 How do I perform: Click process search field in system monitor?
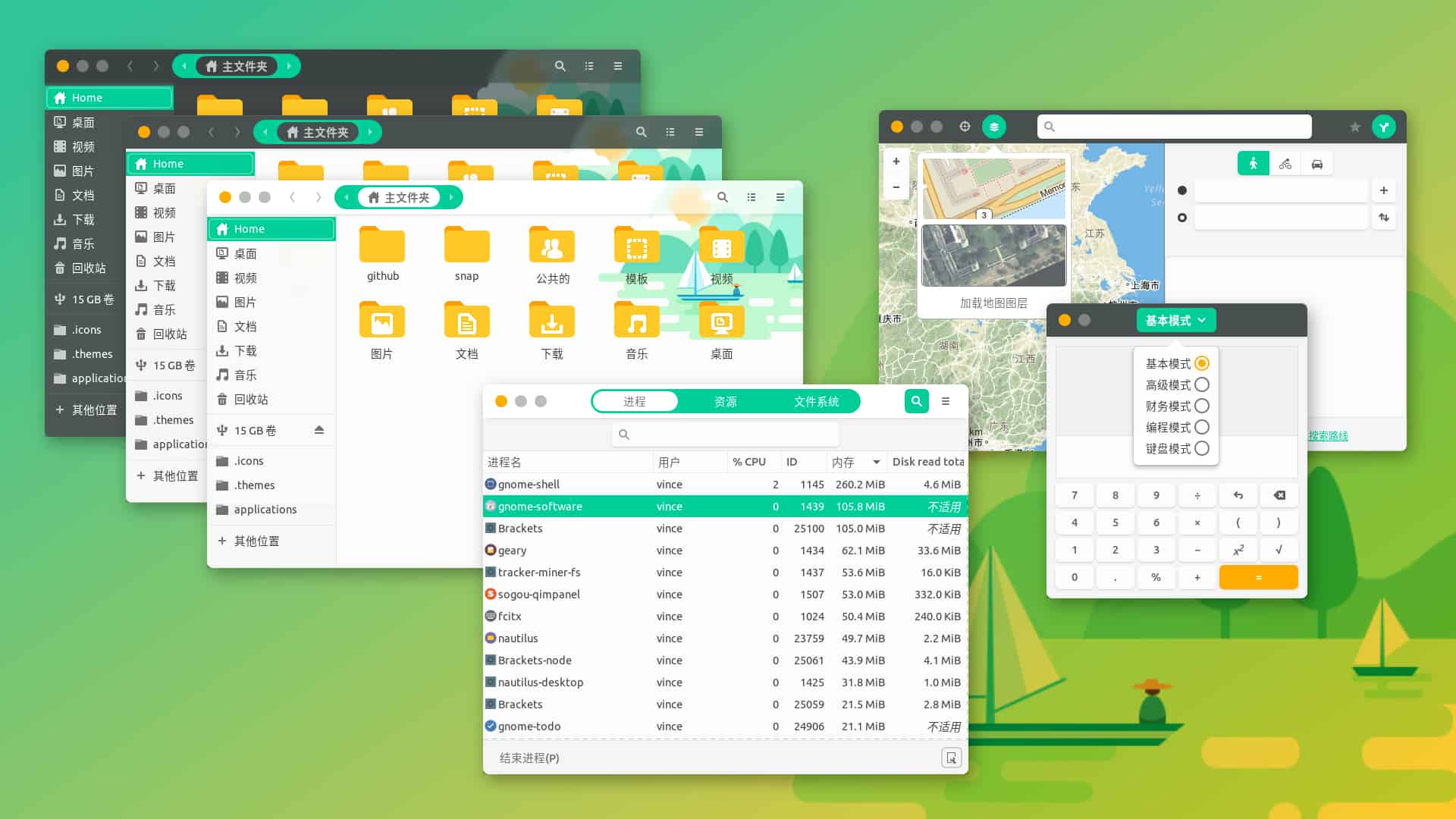point(726,435)
